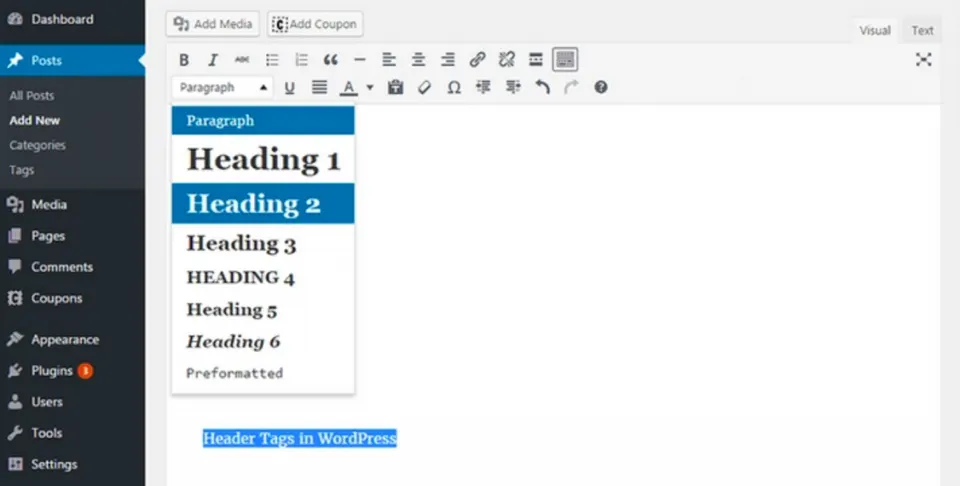
Task: Click the Add Coupon button
Action: [x=315, y=24]
